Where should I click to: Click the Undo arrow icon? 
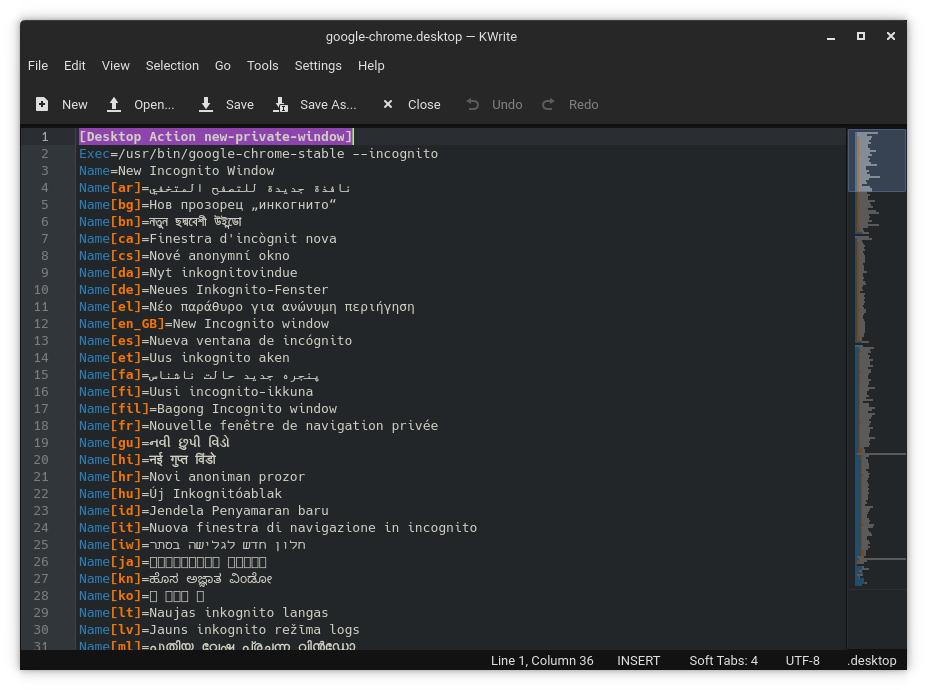(473, 104)
